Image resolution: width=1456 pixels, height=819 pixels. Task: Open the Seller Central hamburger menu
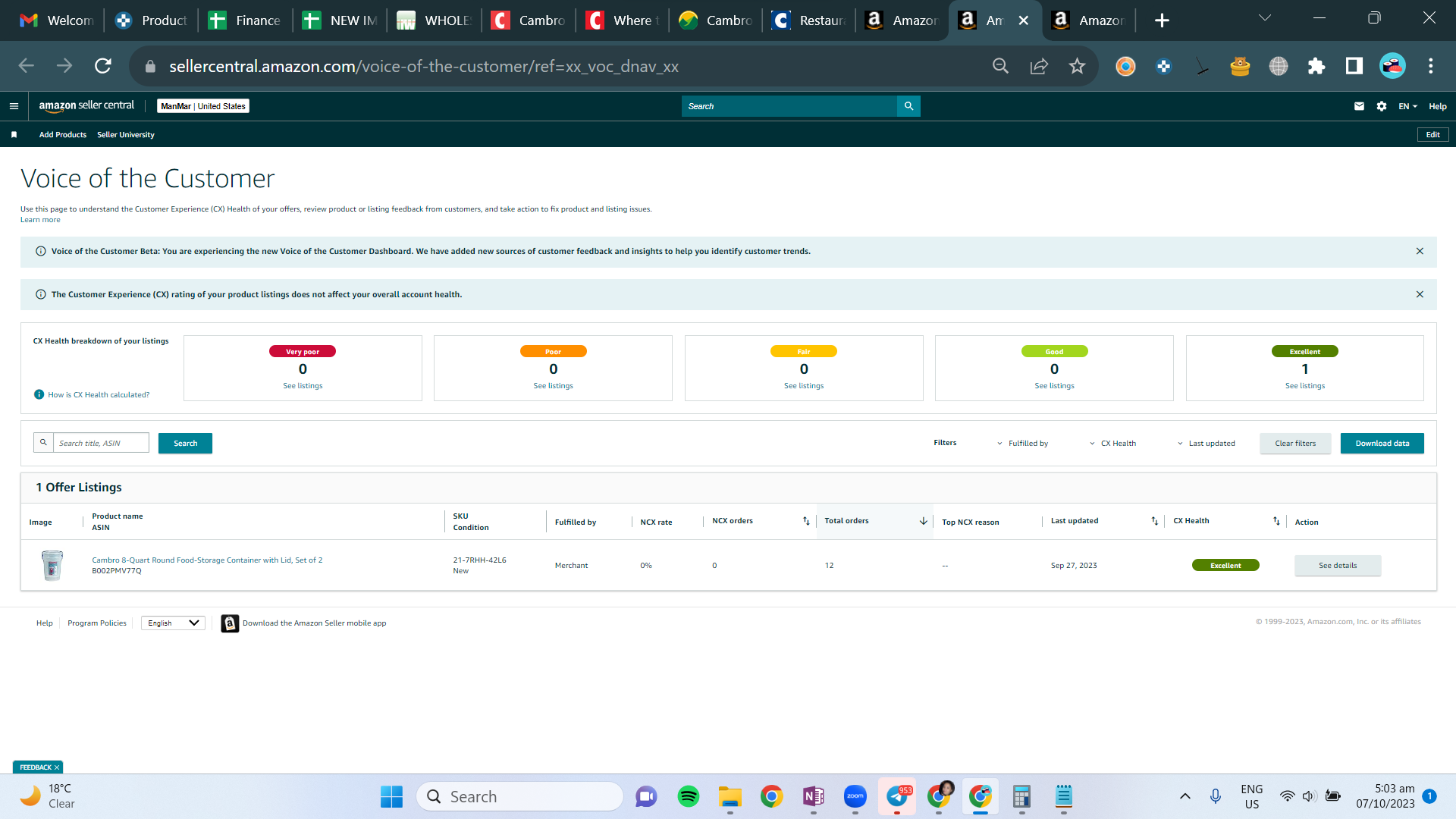click(x=14, y=106)
